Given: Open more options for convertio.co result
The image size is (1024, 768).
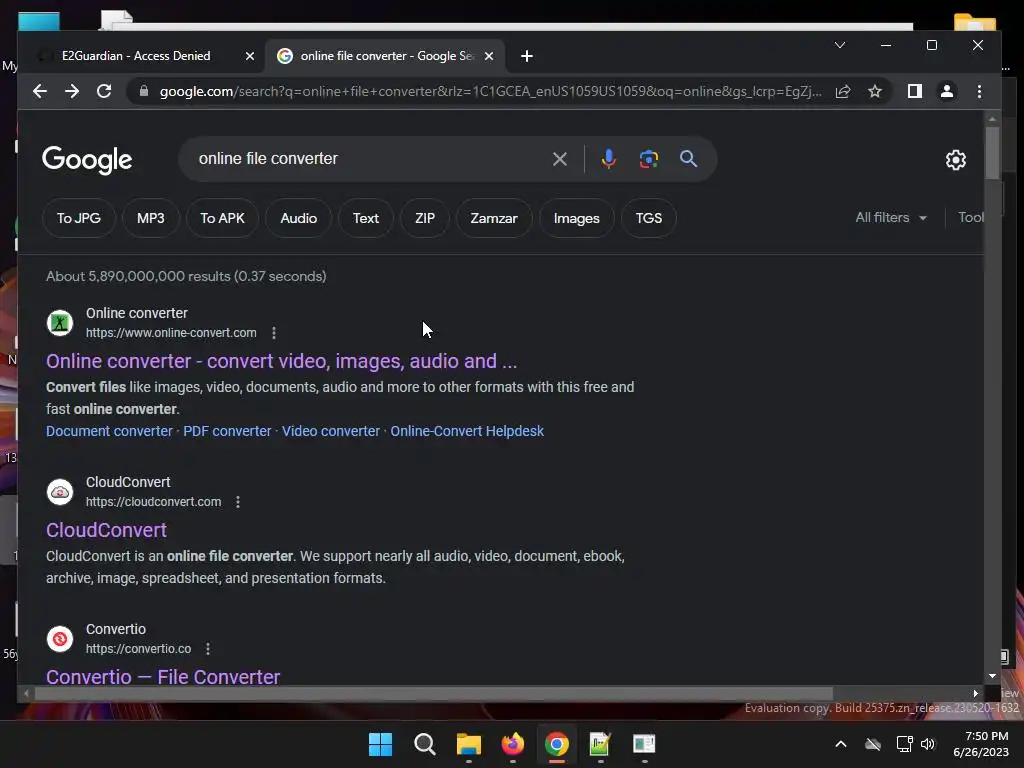Looking at the screenshot, I should coord(208,649).
